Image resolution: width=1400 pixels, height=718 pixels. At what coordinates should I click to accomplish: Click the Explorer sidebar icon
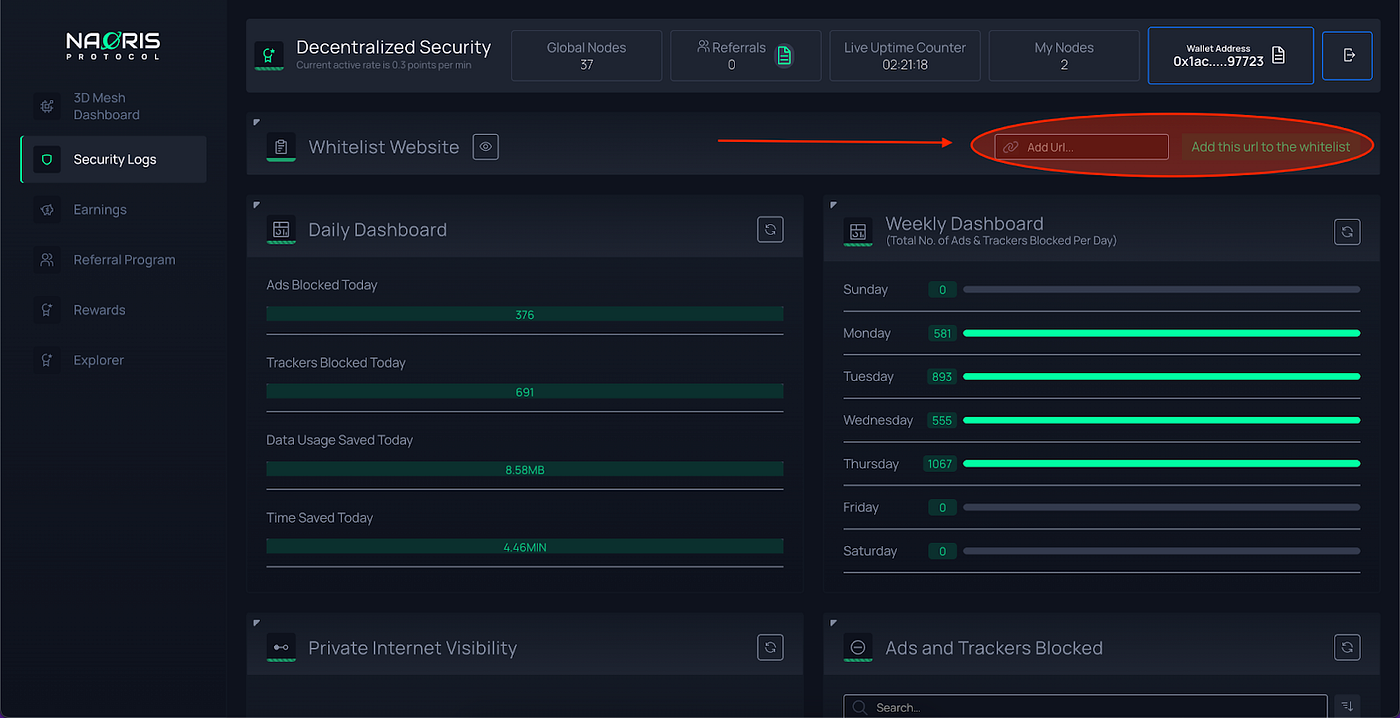47,360
